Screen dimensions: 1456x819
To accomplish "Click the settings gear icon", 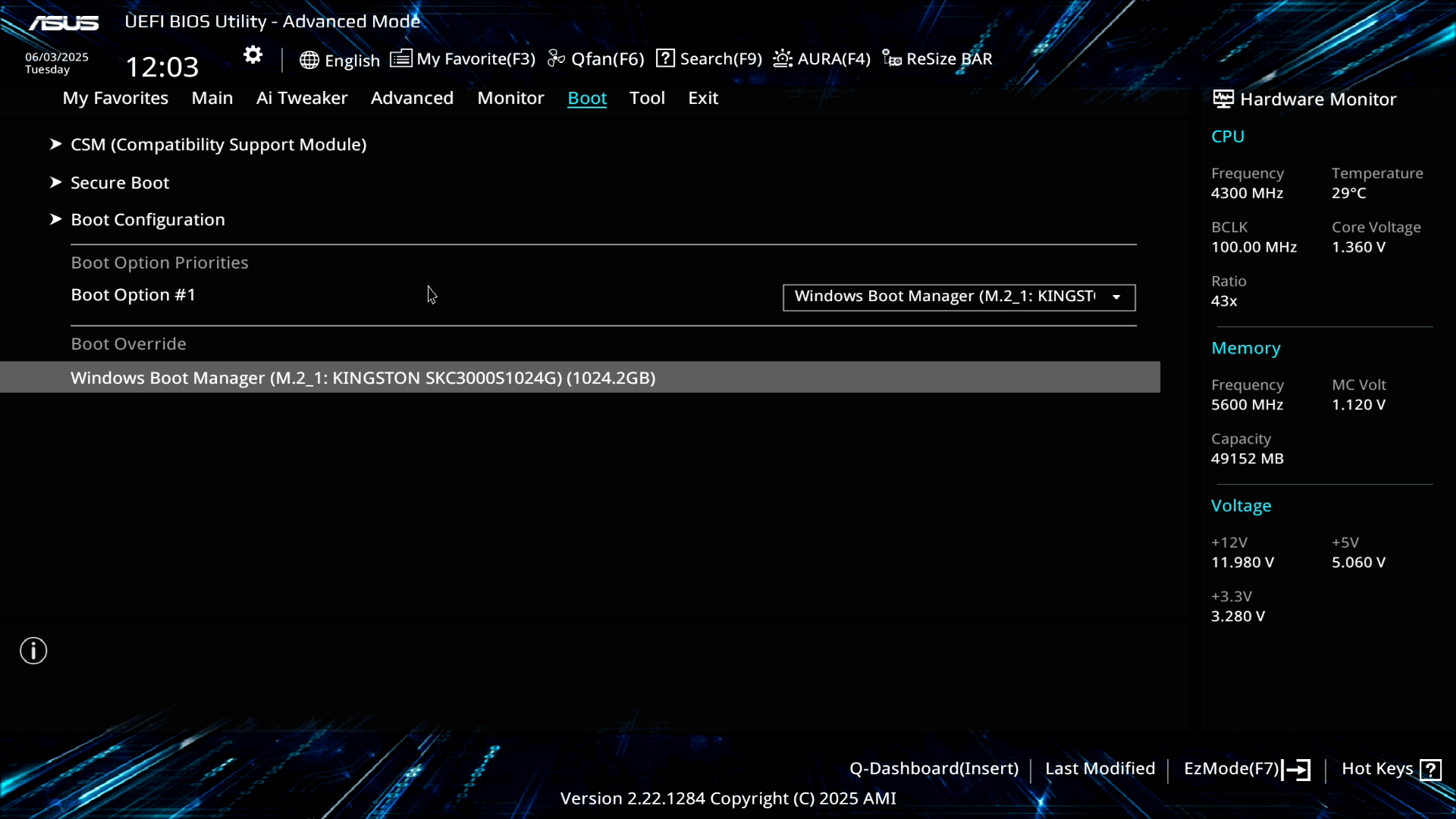I will click(253, 55).
